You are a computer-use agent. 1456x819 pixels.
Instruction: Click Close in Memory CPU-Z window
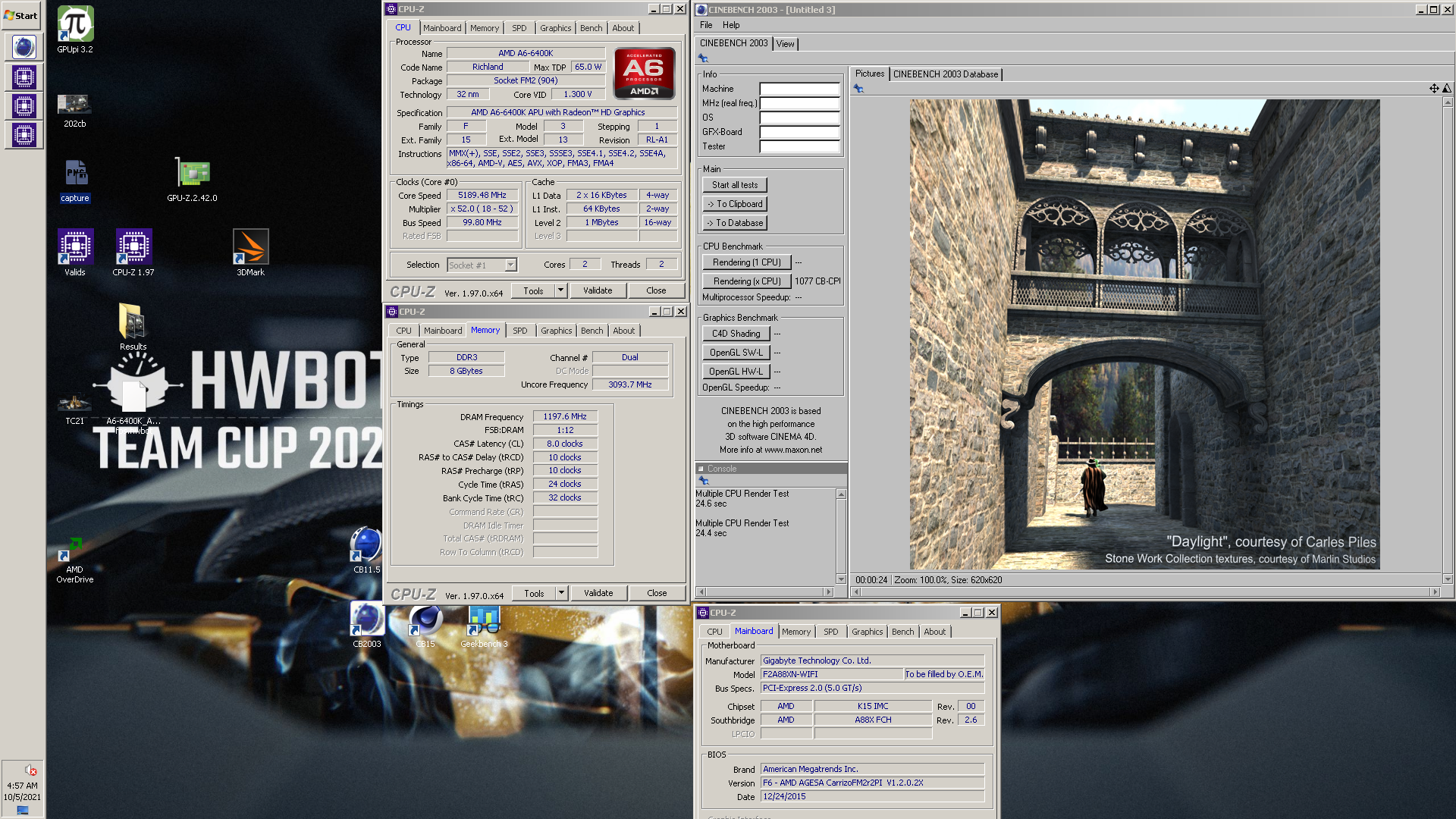[657, 593]
